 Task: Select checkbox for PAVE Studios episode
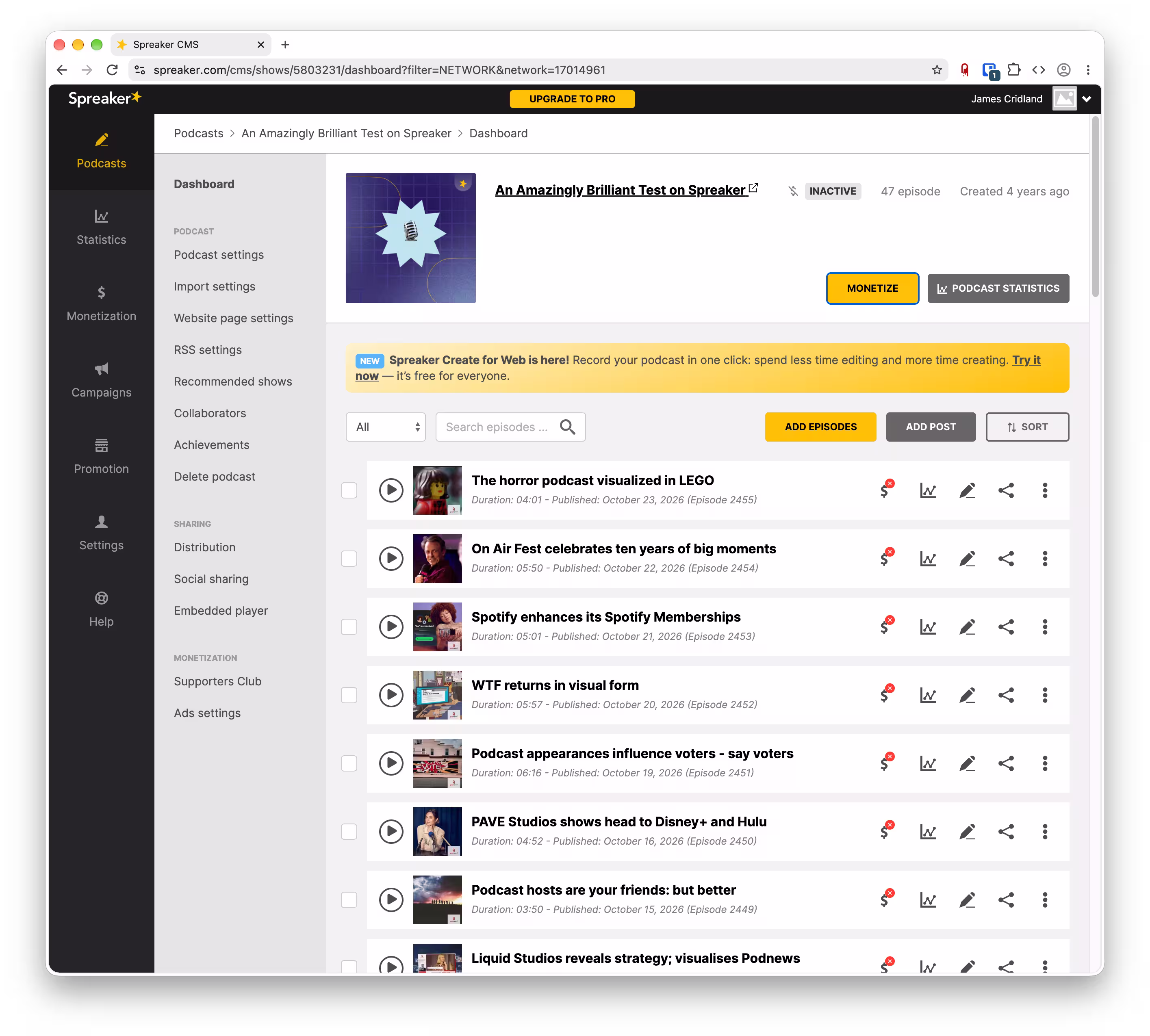[x=348, y=832]
